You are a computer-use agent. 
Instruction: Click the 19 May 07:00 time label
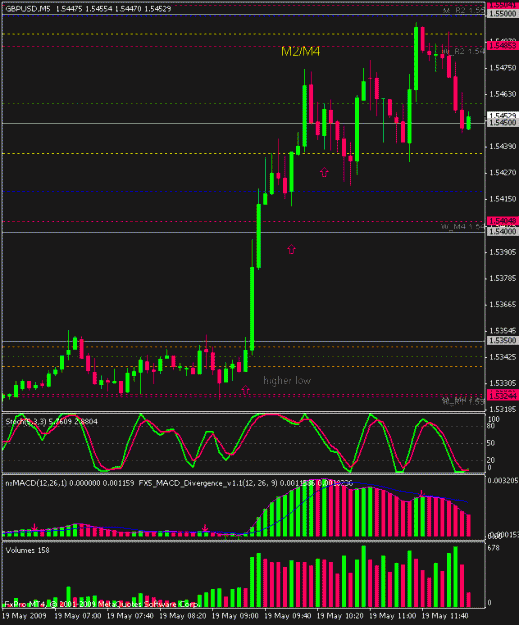pos(78,616)
